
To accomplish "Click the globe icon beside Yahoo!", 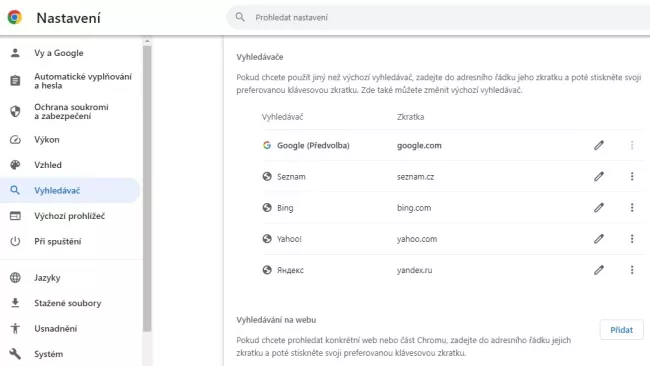I will (267, 239).
